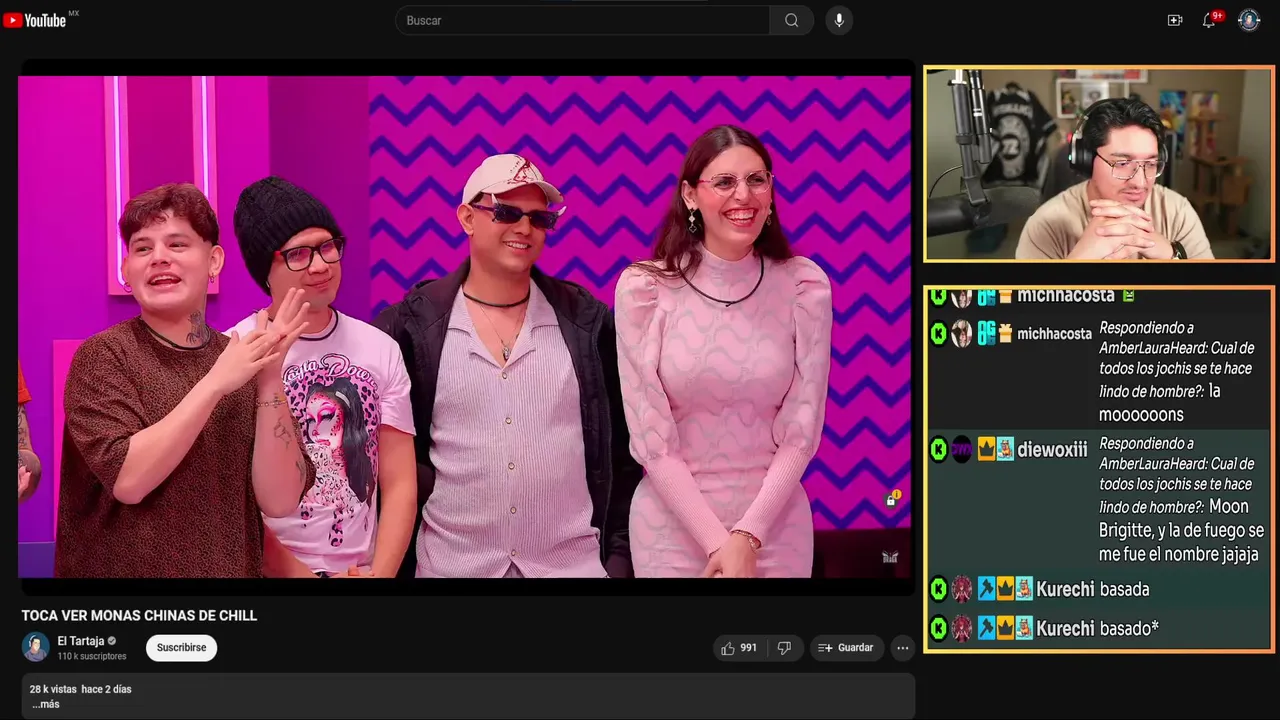Image resolution: width=1280 pixels, height=720 pixels.
Task: Open the notifications bell
Action: pos(1209,20)
